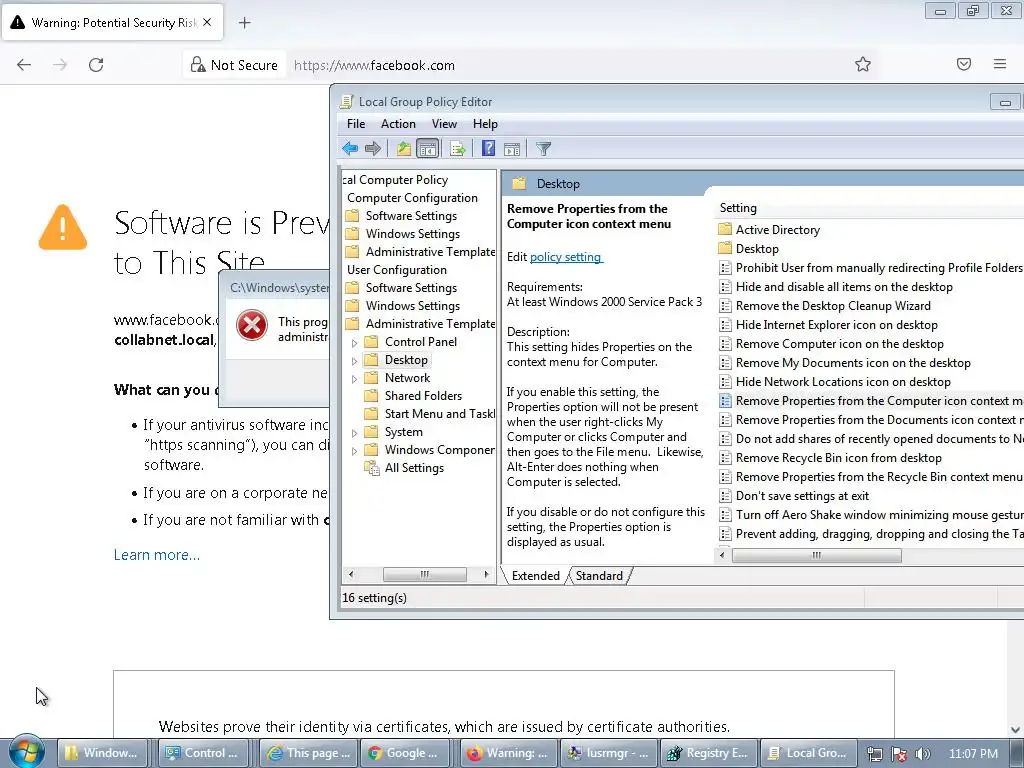Screen dimensions: 1024x768
Task: Click the 11:07 PM taskbar clock
Action: (x=973, y=754)
